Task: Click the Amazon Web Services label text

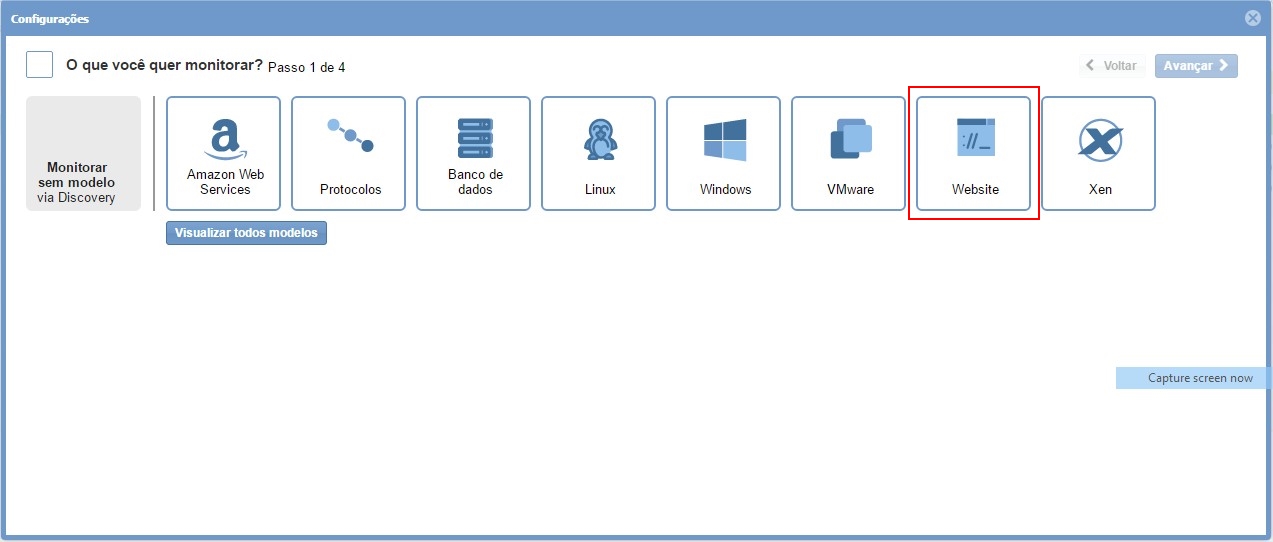Action: coord(225,182)
